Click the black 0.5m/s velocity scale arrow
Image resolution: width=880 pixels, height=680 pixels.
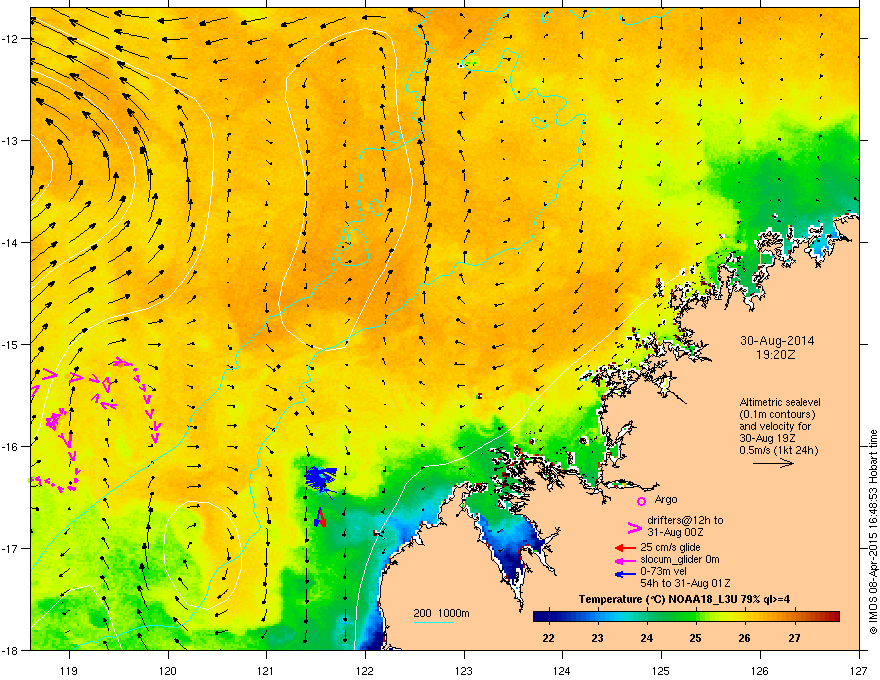773,463
